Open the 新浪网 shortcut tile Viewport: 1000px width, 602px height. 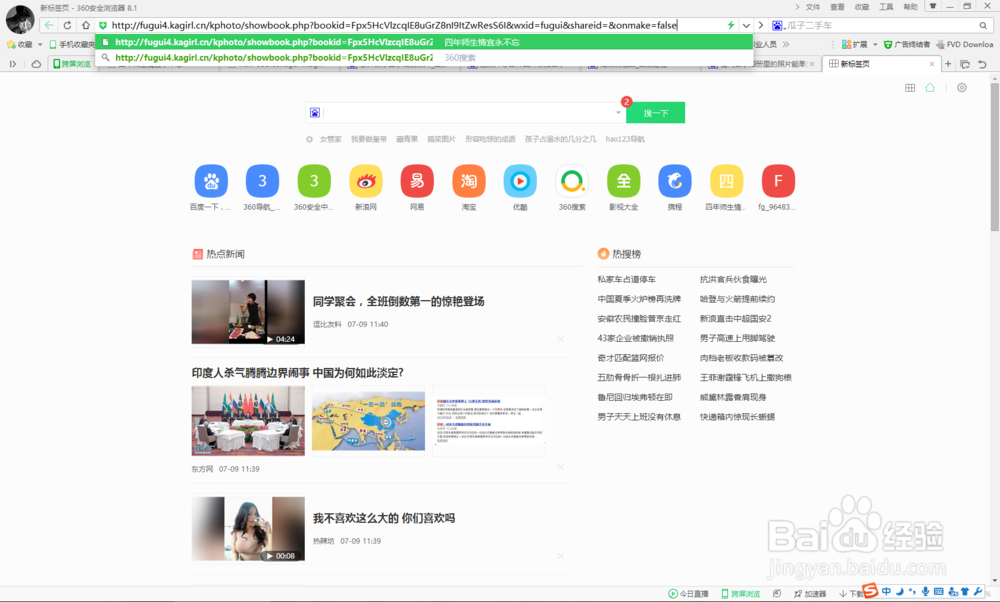365,187
